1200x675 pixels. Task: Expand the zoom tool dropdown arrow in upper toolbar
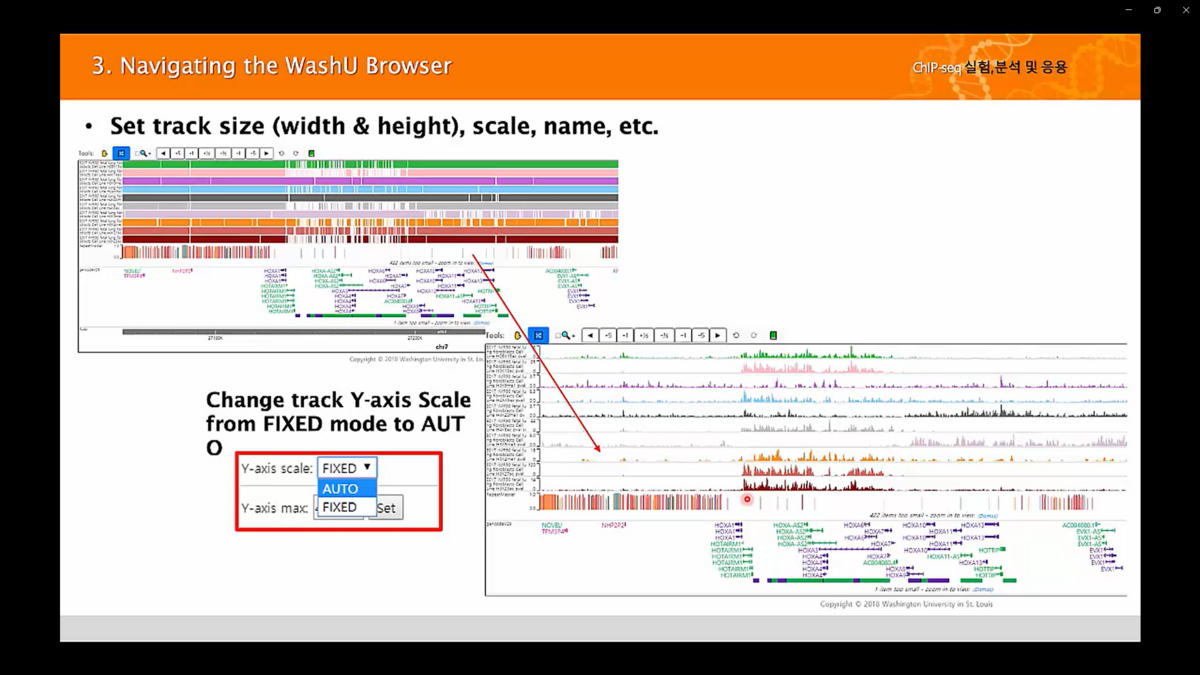(151, 154)
